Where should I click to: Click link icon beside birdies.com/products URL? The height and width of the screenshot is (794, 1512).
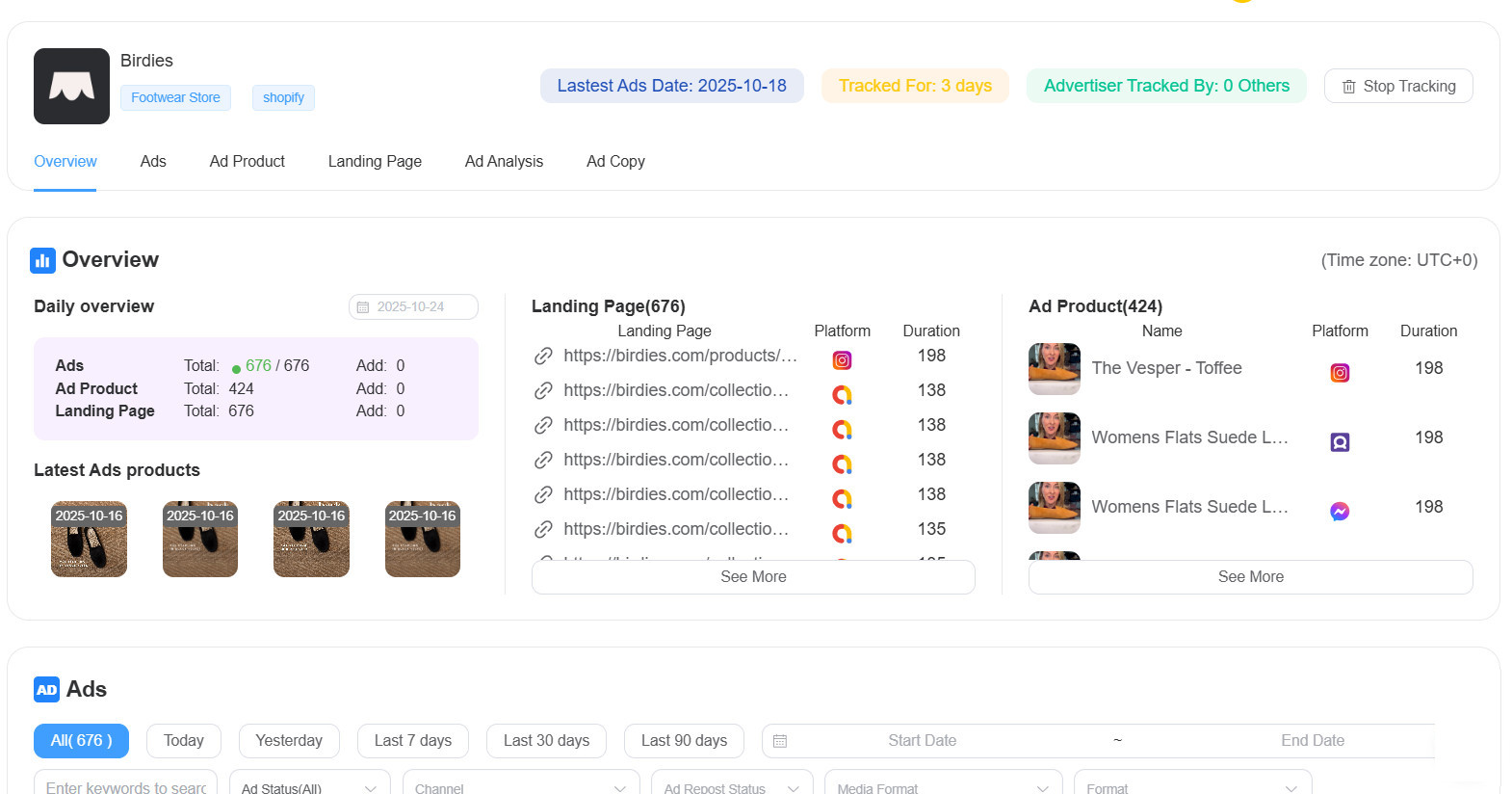click(543, 356)
